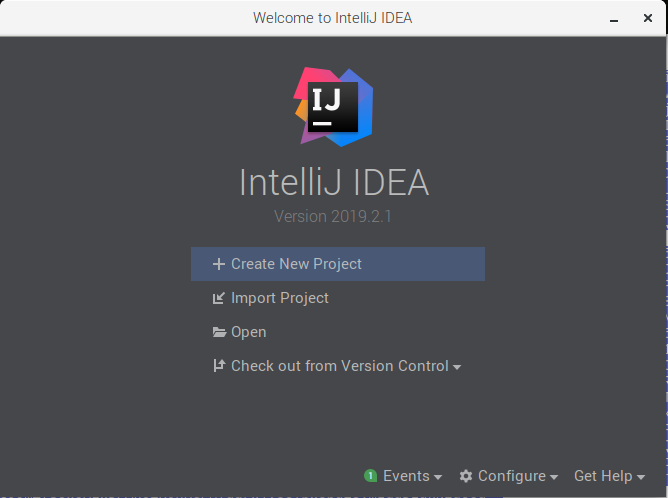Screen dimensions: 668x498
Task: Open Check out from Version Control menu
Action: pyautogui.click(x=340, y=366)
